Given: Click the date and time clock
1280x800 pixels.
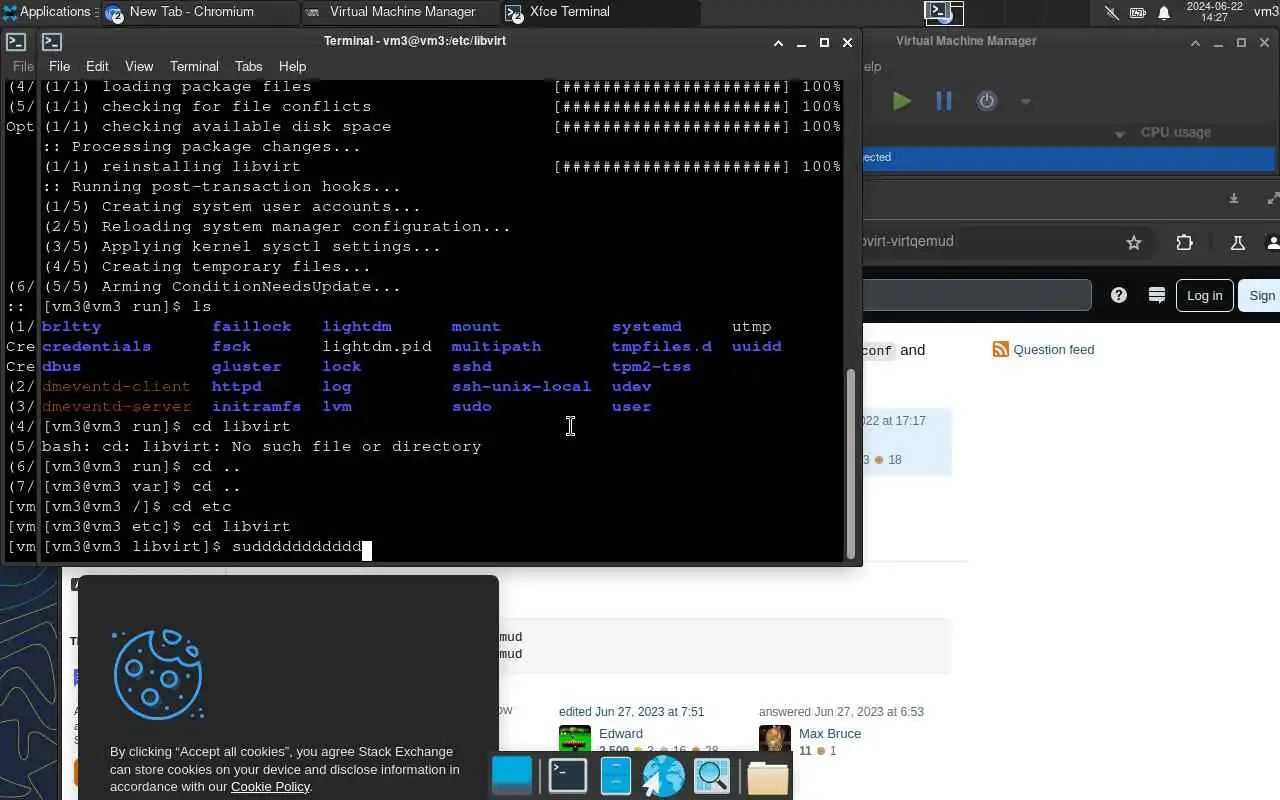Looking at the screenshot, I should pyautogui.click(x=1213, y=12).
